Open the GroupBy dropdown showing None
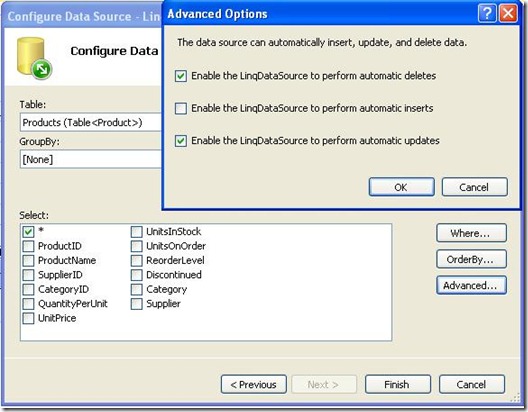This screenshot has height=412, width=528. point(91,159)
